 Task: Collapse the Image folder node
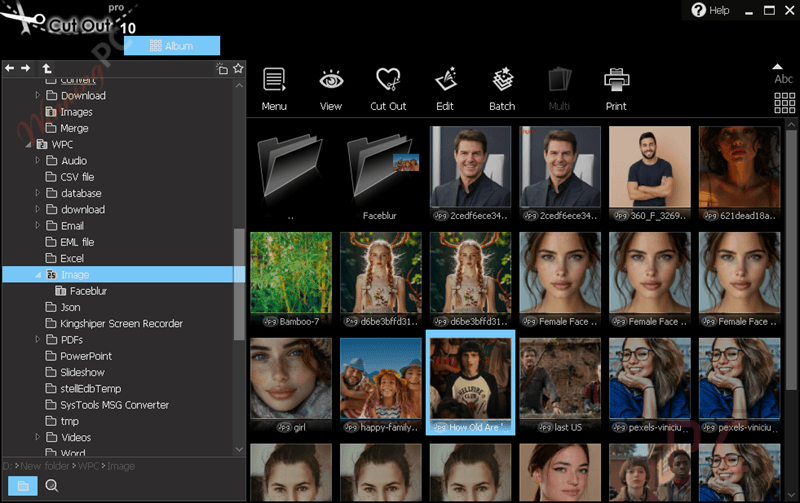coord(38,275)
